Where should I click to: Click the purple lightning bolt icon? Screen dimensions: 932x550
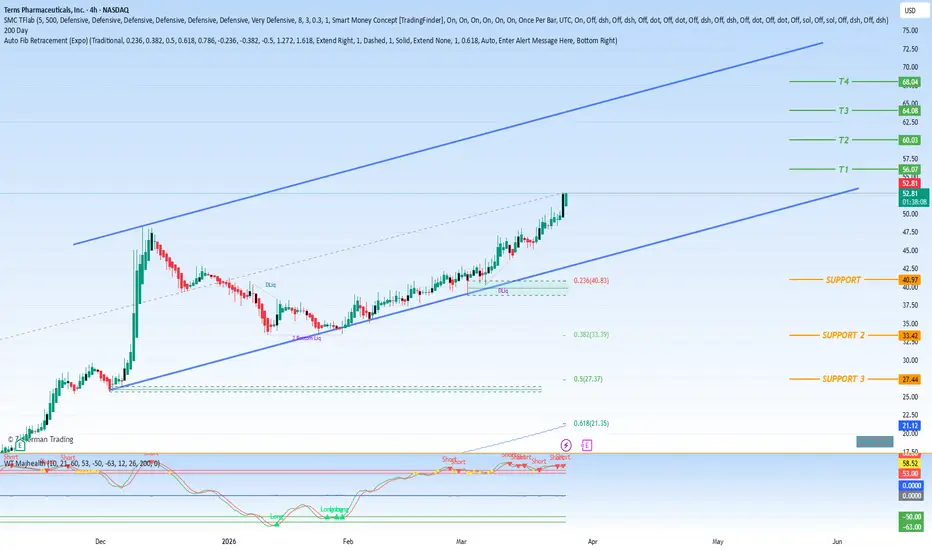tap(566, 445)
